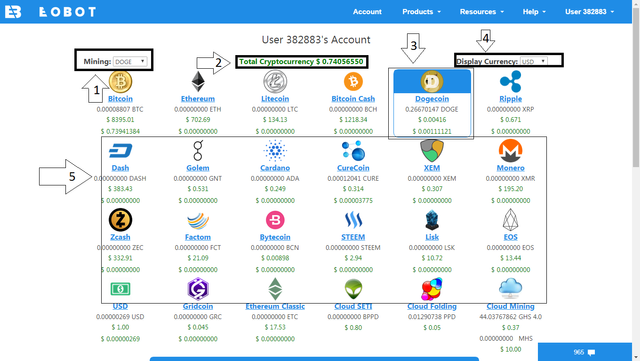The height and width of the screenshot is (361, 640).
Task: Open the Zcash link
Action: (x=120, y=237)
